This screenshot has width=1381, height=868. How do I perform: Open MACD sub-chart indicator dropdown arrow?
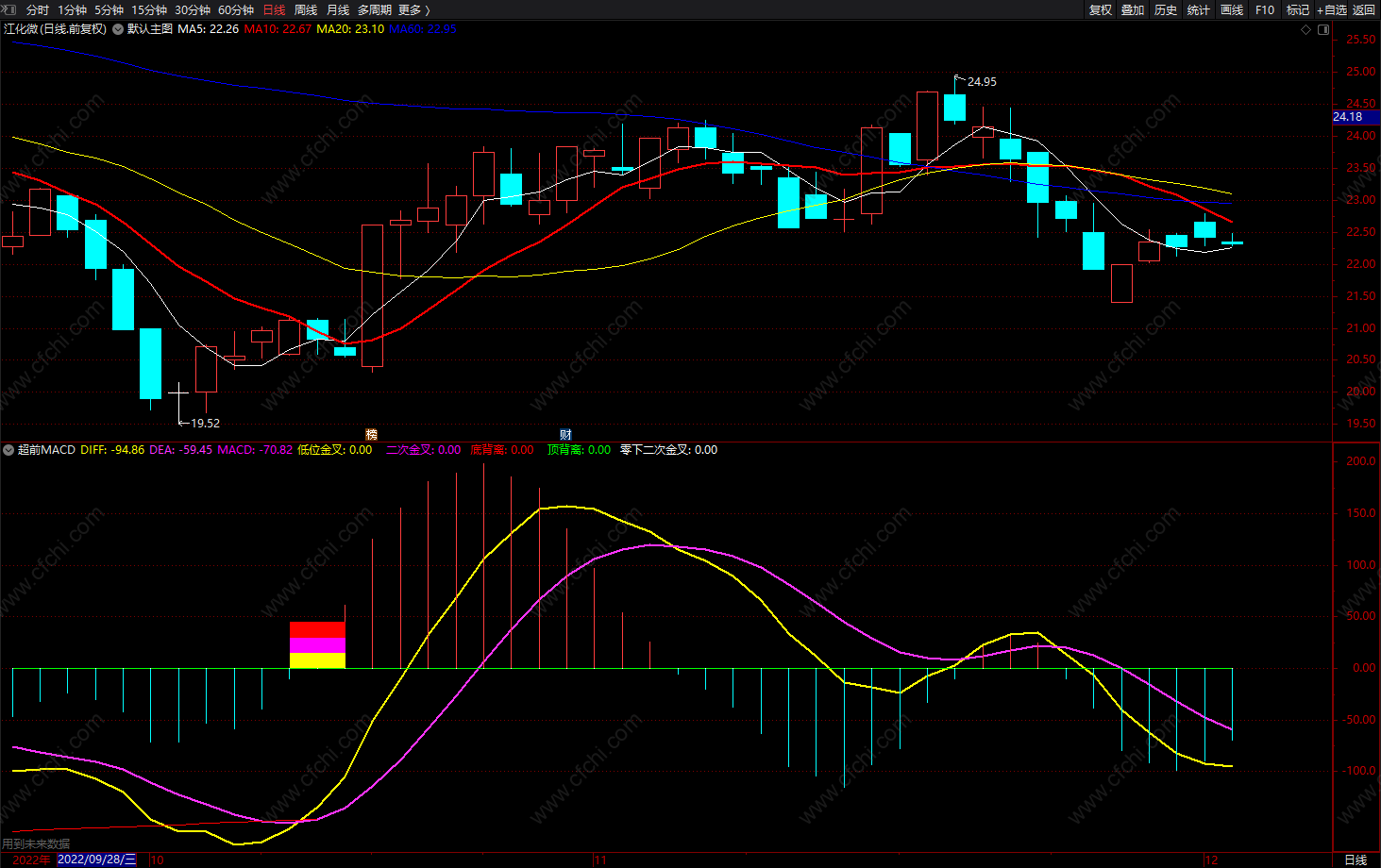[x=8, y=450]
